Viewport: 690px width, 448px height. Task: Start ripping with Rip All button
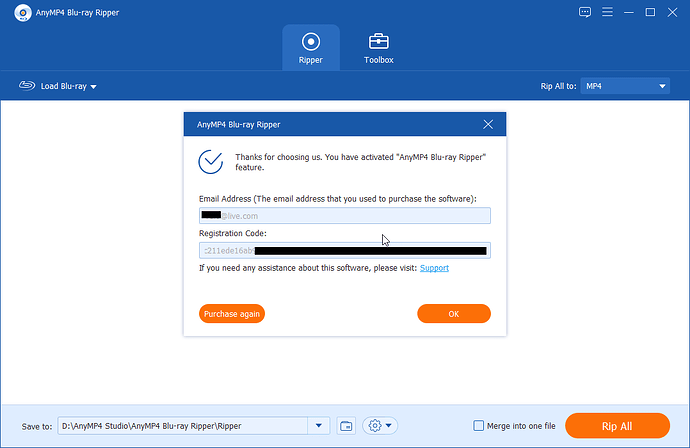click(x=617, y=426)
